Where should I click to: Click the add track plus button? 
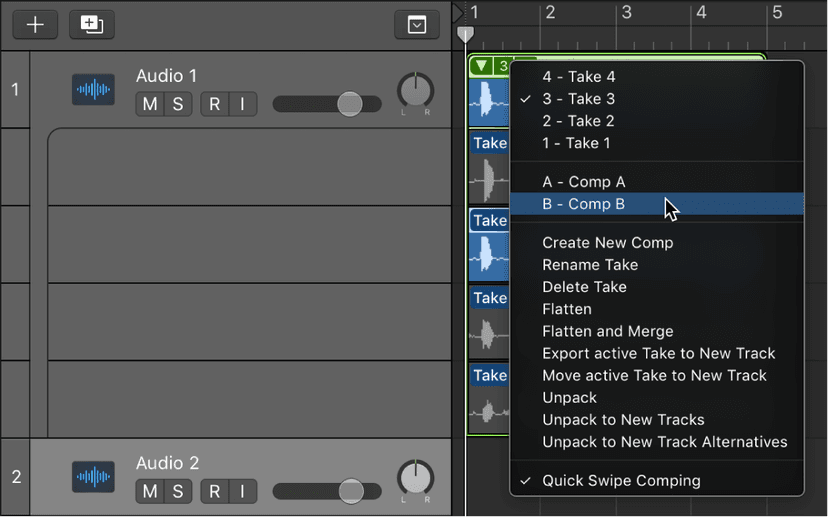click(35, 24)
